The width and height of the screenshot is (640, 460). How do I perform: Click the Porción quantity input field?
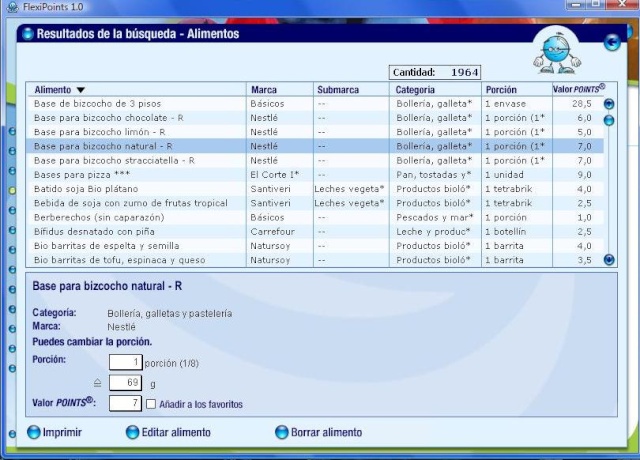(x=126, y=362)
